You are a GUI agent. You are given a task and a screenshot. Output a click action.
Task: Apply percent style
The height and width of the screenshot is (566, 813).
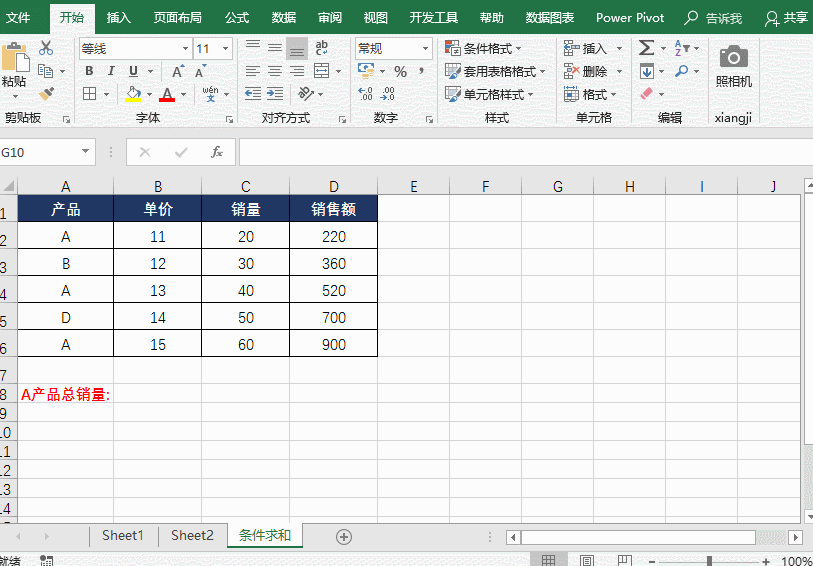click(400, 72)
